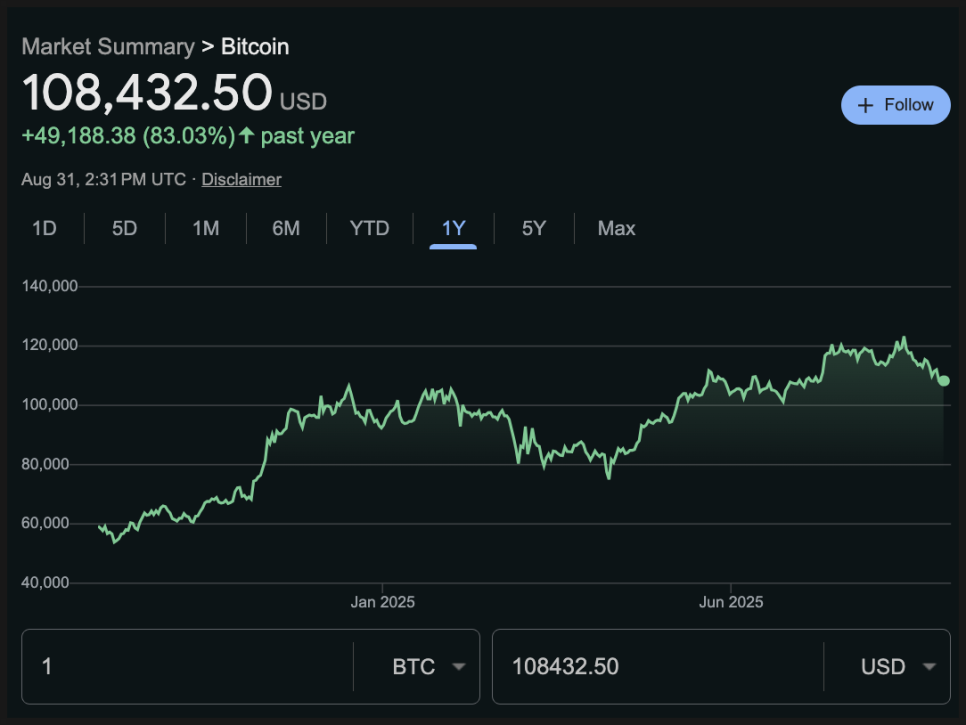966x725 pixels.
Task: Open the Disclaimer link
Action: 241,179
